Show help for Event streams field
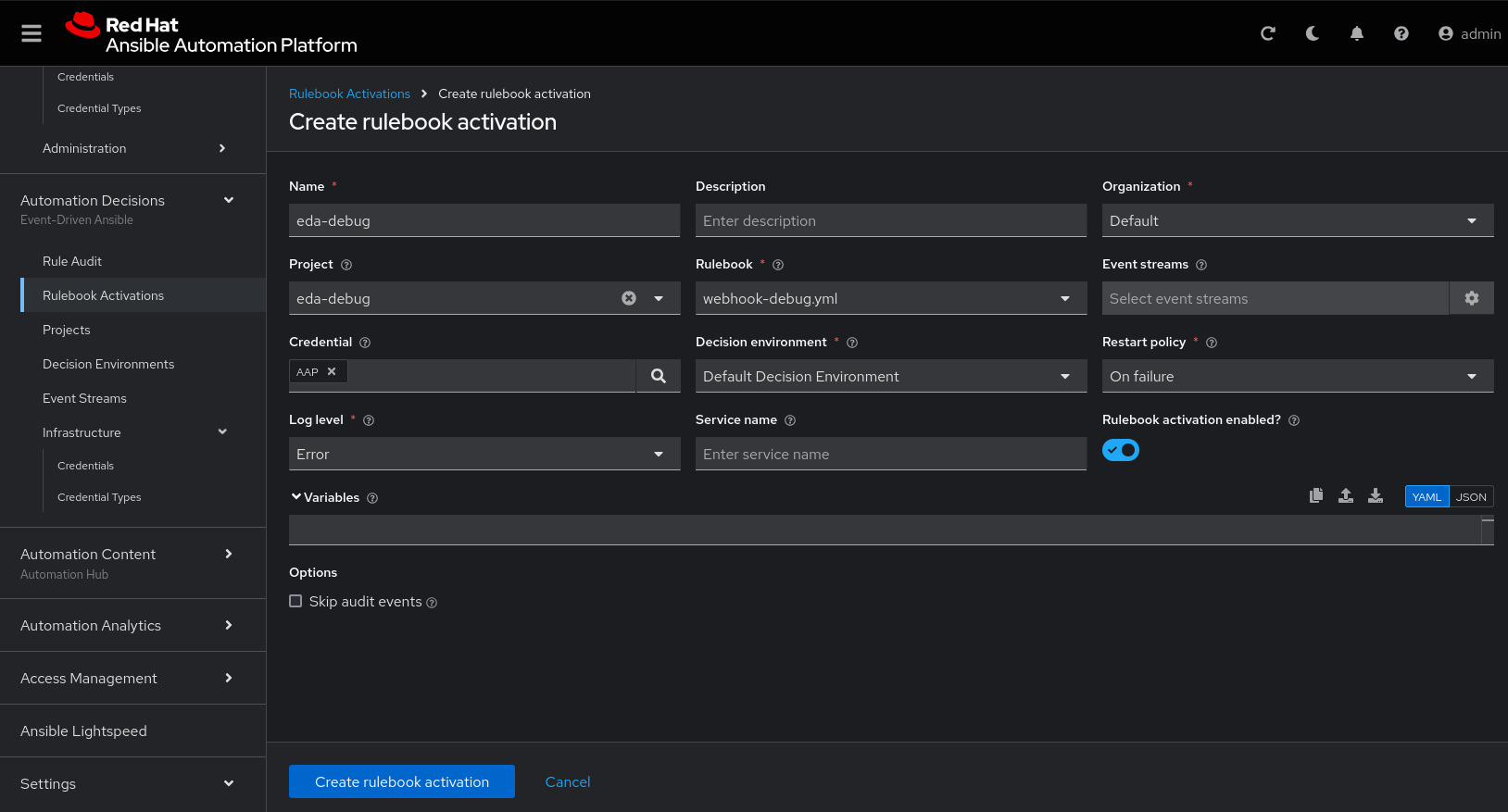 [x=1201, y=265]
